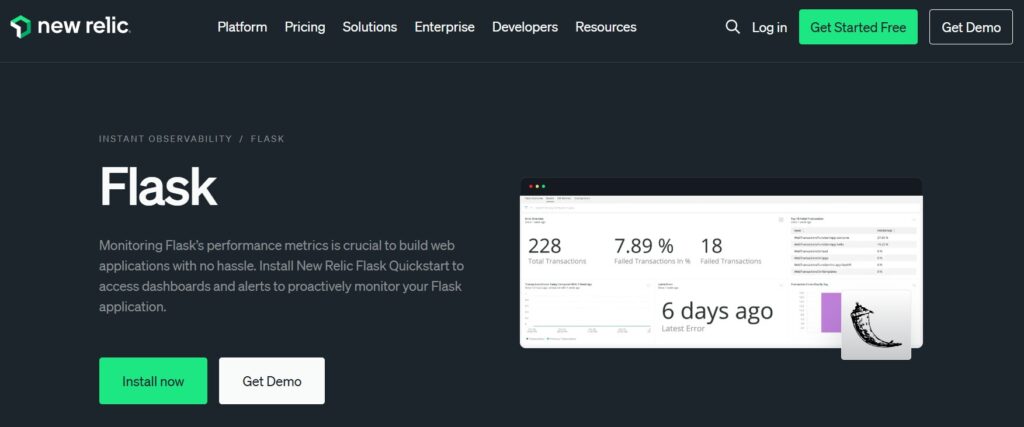Click the white Get Demo button below description
This screenshot has width=1024, height=427.
click(x=272, y=381)
